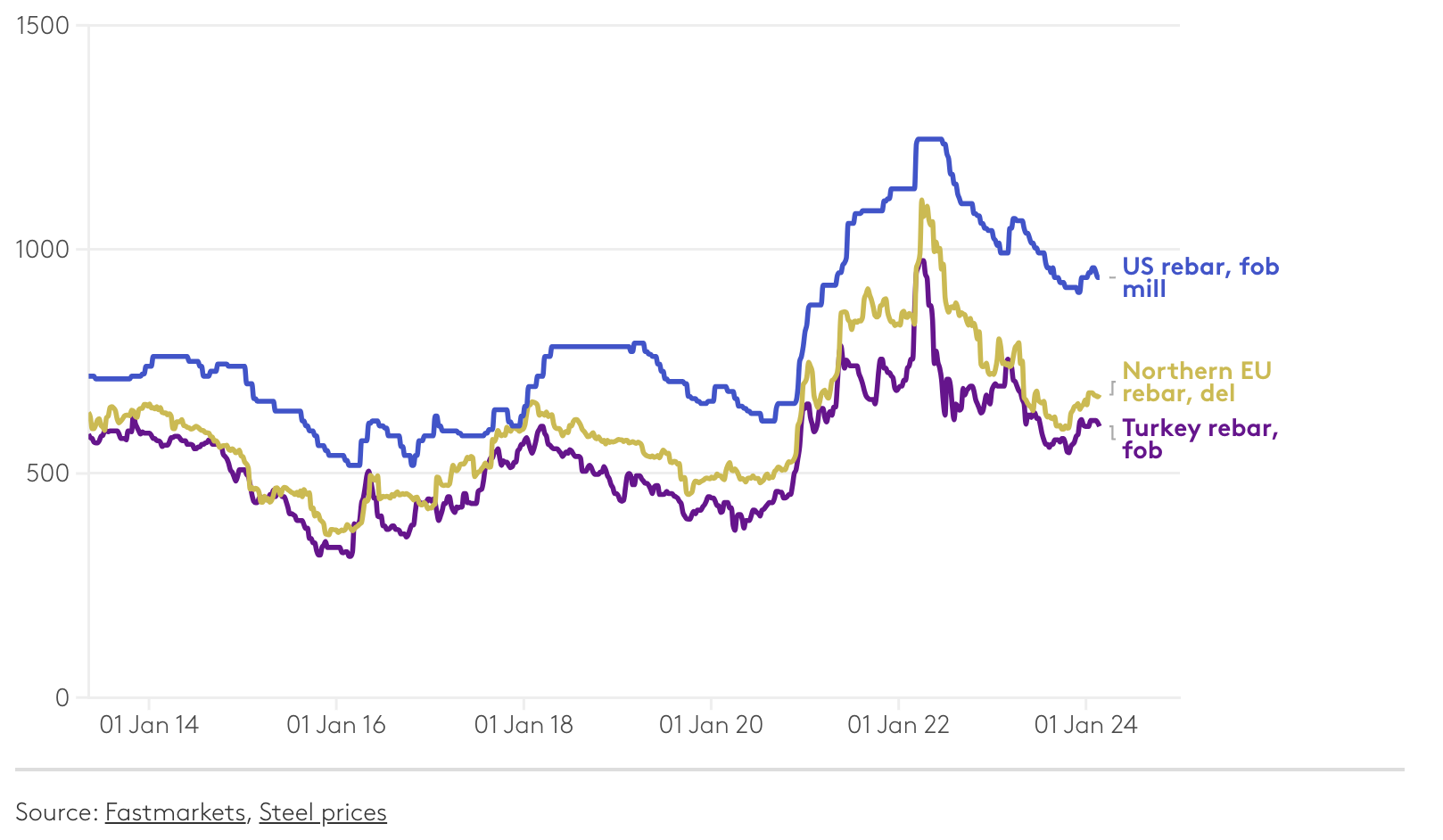Select the 01 Jan 20 axis tick
The width and height of the screenshot is (1443, 840).
711,724
